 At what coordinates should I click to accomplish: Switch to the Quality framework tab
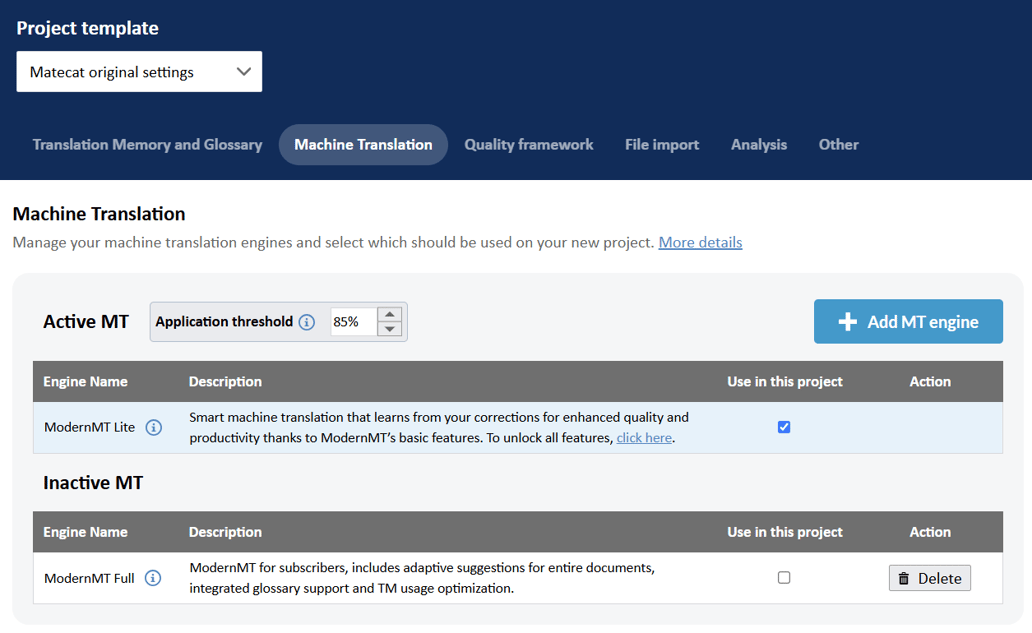point(528,144)
